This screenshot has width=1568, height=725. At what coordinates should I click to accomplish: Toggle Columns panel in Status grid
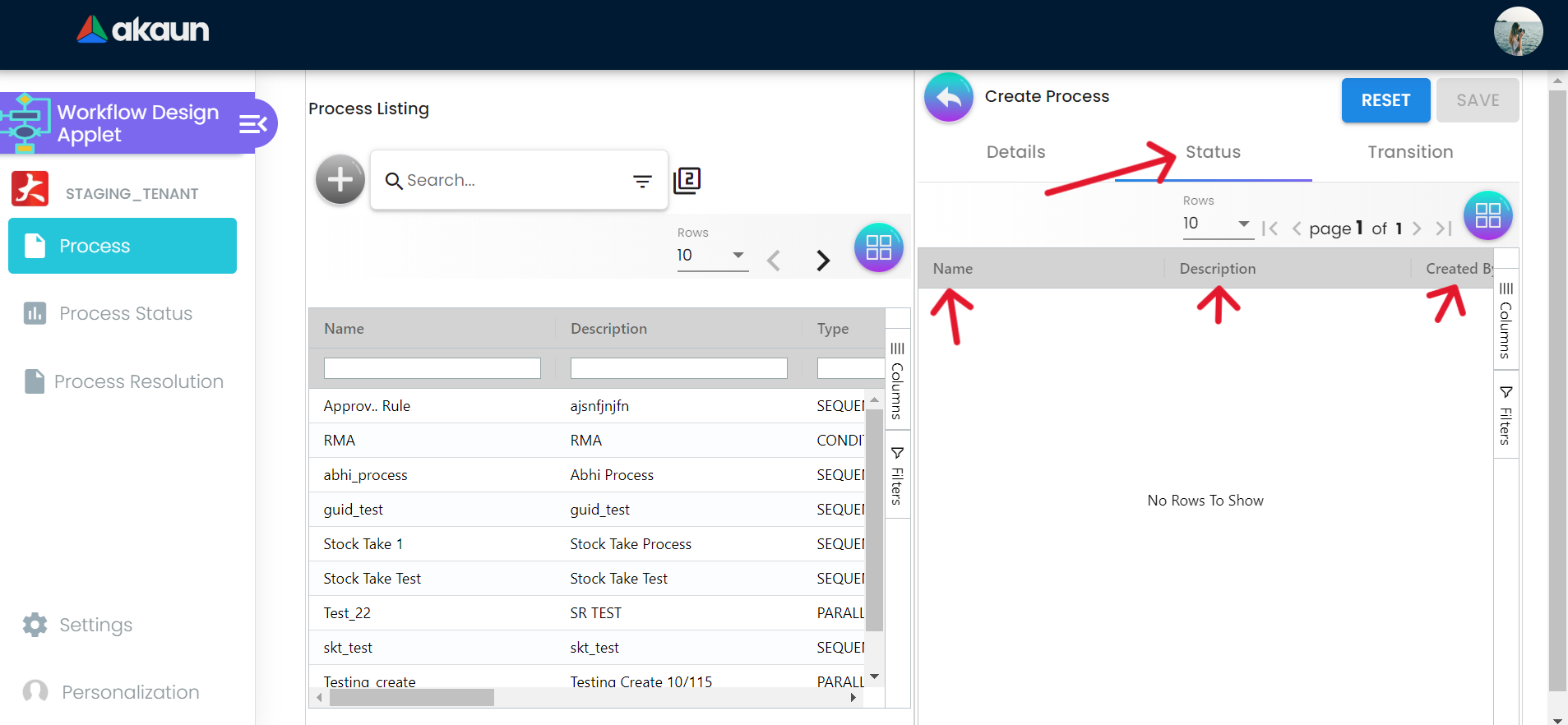coord(1506,320)
